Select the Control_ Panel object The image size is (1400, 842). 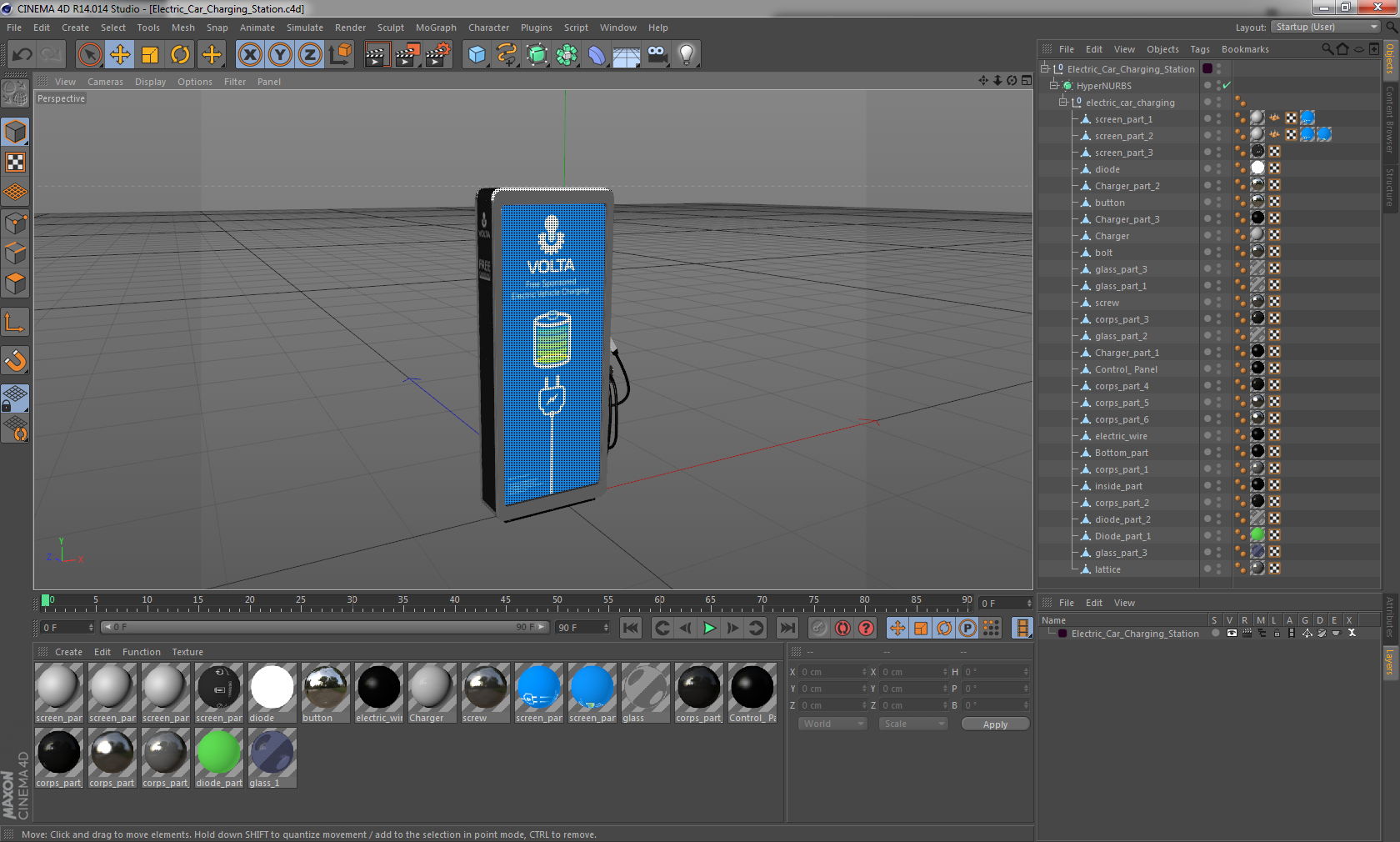[x=1126, y=369]
